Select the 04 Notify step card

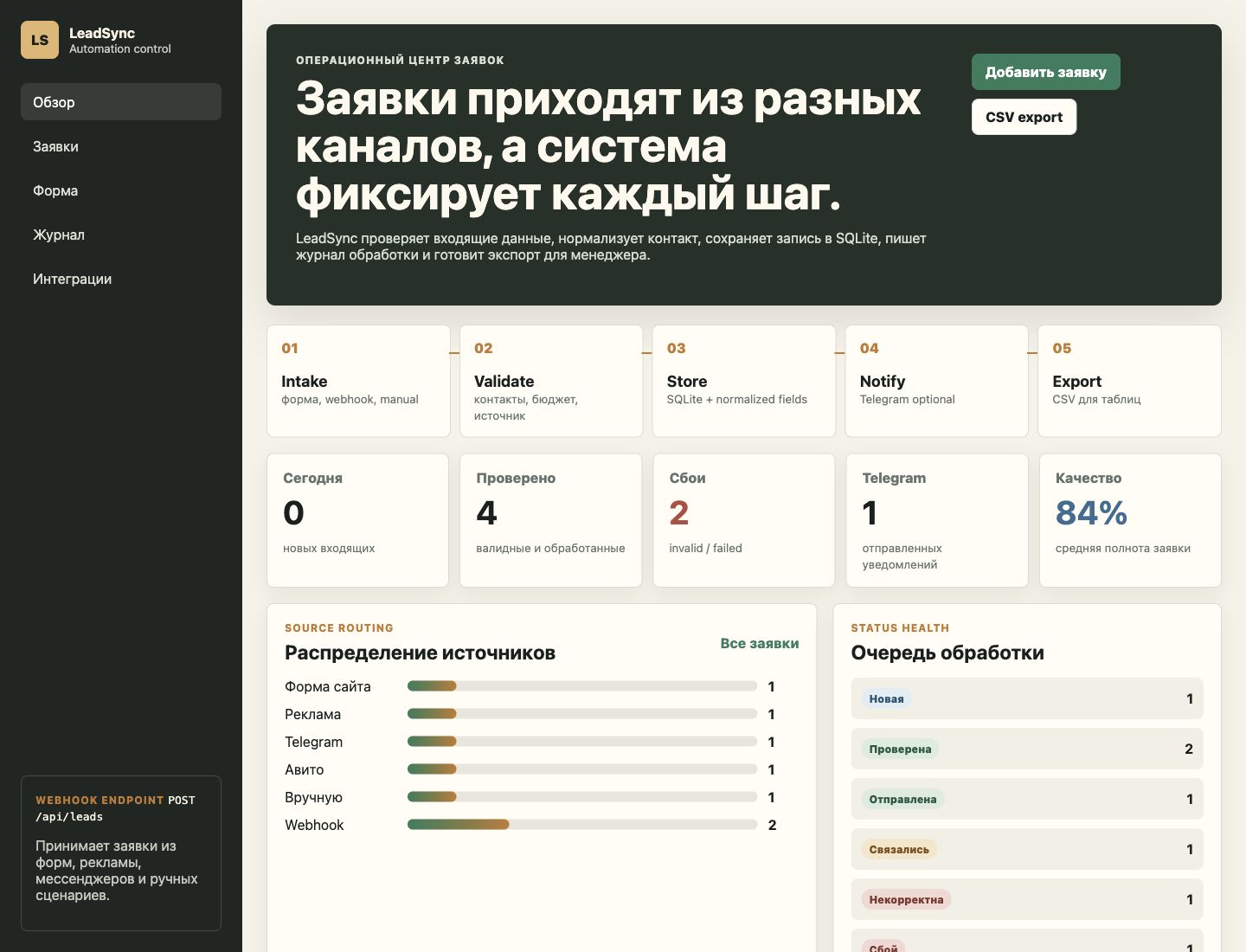coord(937,381)
